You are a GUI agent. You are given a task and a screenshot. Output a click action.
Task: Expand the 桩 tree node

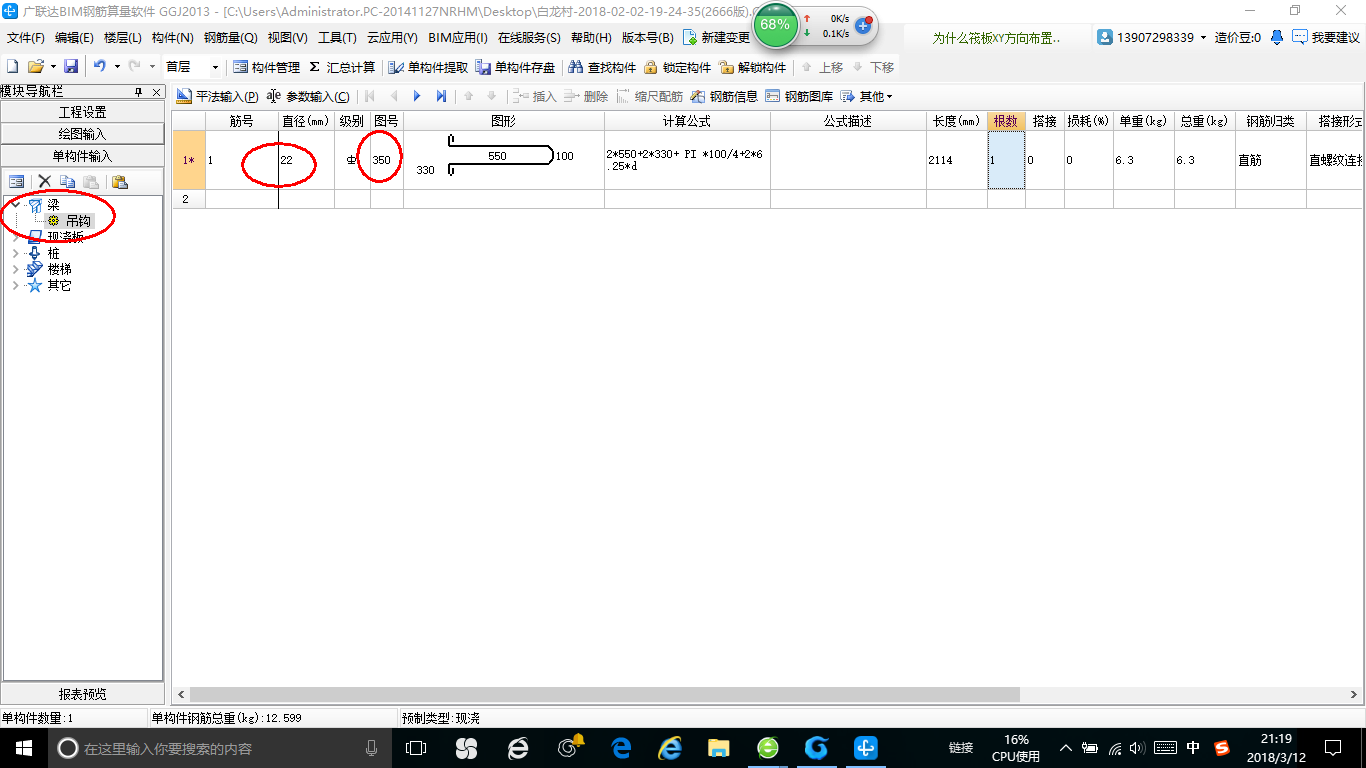[x=15, y=253]
